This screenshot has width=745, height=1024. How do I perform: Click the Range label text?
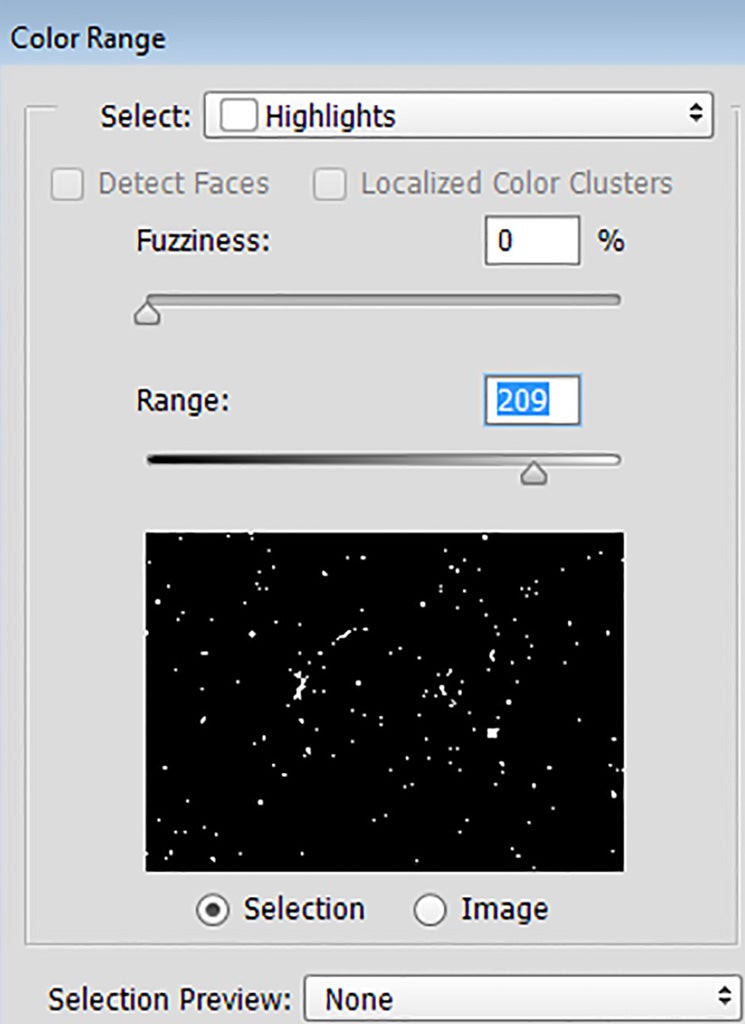coord(183,400)
